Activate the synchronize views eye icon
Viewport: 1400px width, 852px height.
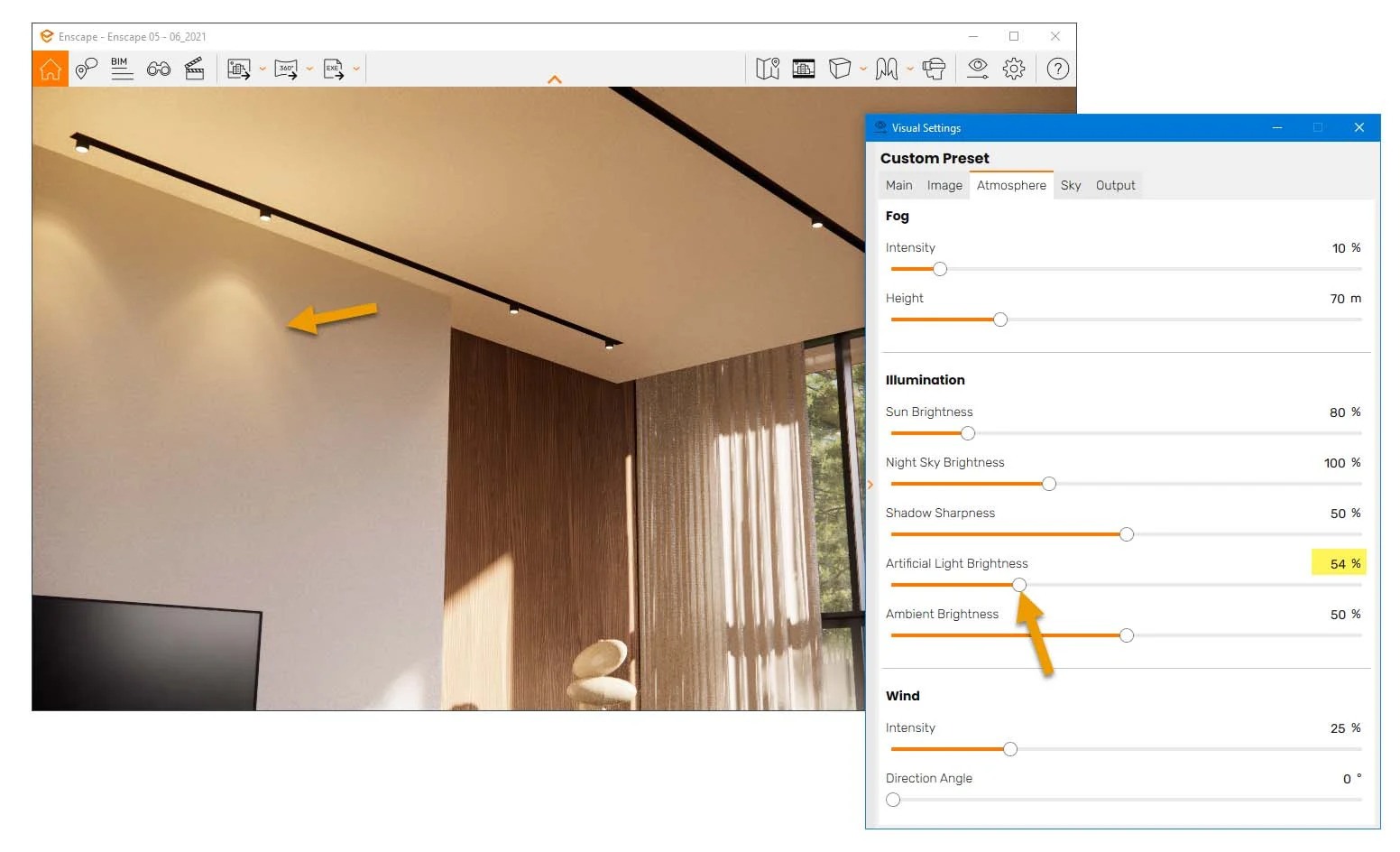tap(976, 69)
